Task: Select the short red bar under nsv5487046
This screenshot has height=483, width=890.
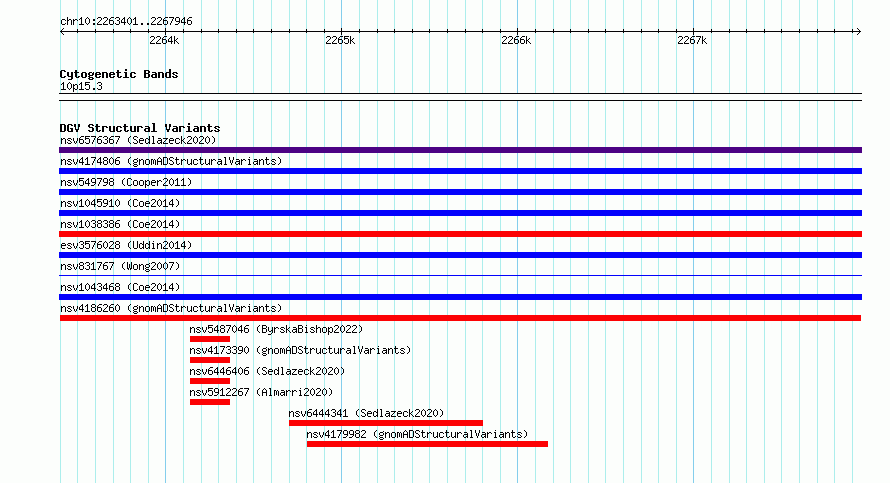Action: pos(210,339)
